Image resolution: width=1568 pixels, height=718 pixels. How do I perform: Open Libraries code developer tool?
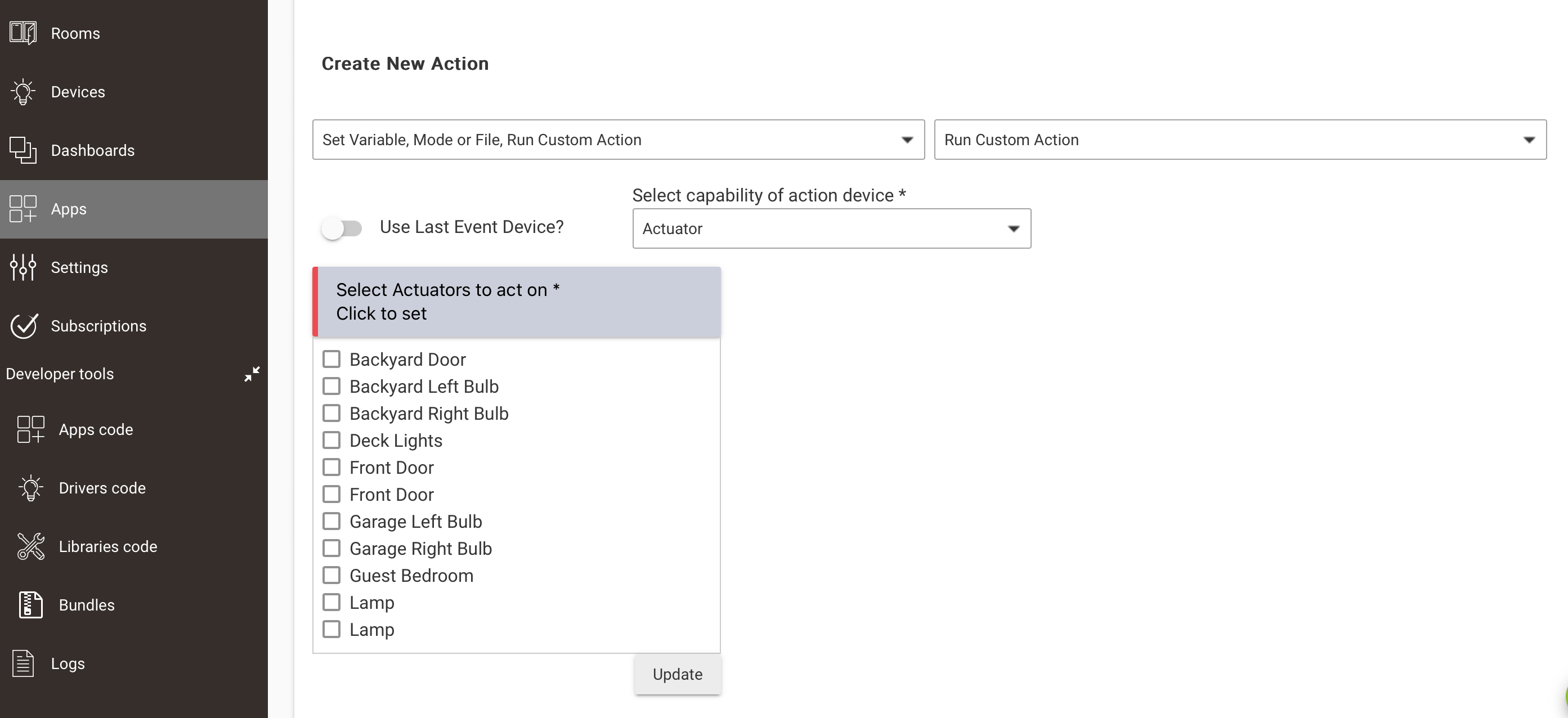[x=134, y=546]
